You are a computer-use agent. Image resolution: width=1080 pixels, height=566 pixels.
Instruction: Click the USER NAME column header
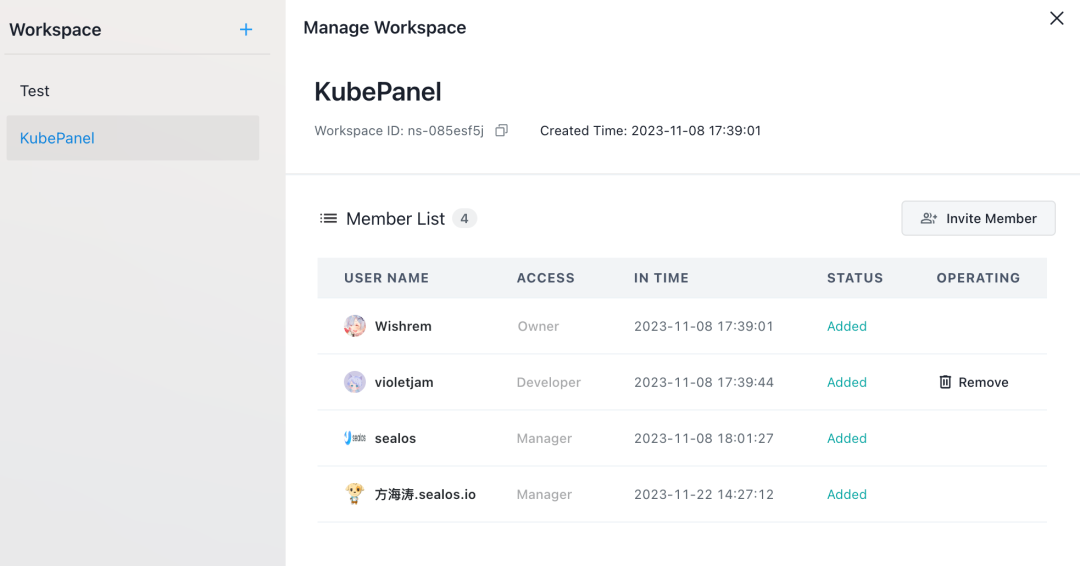coord(386,278)
